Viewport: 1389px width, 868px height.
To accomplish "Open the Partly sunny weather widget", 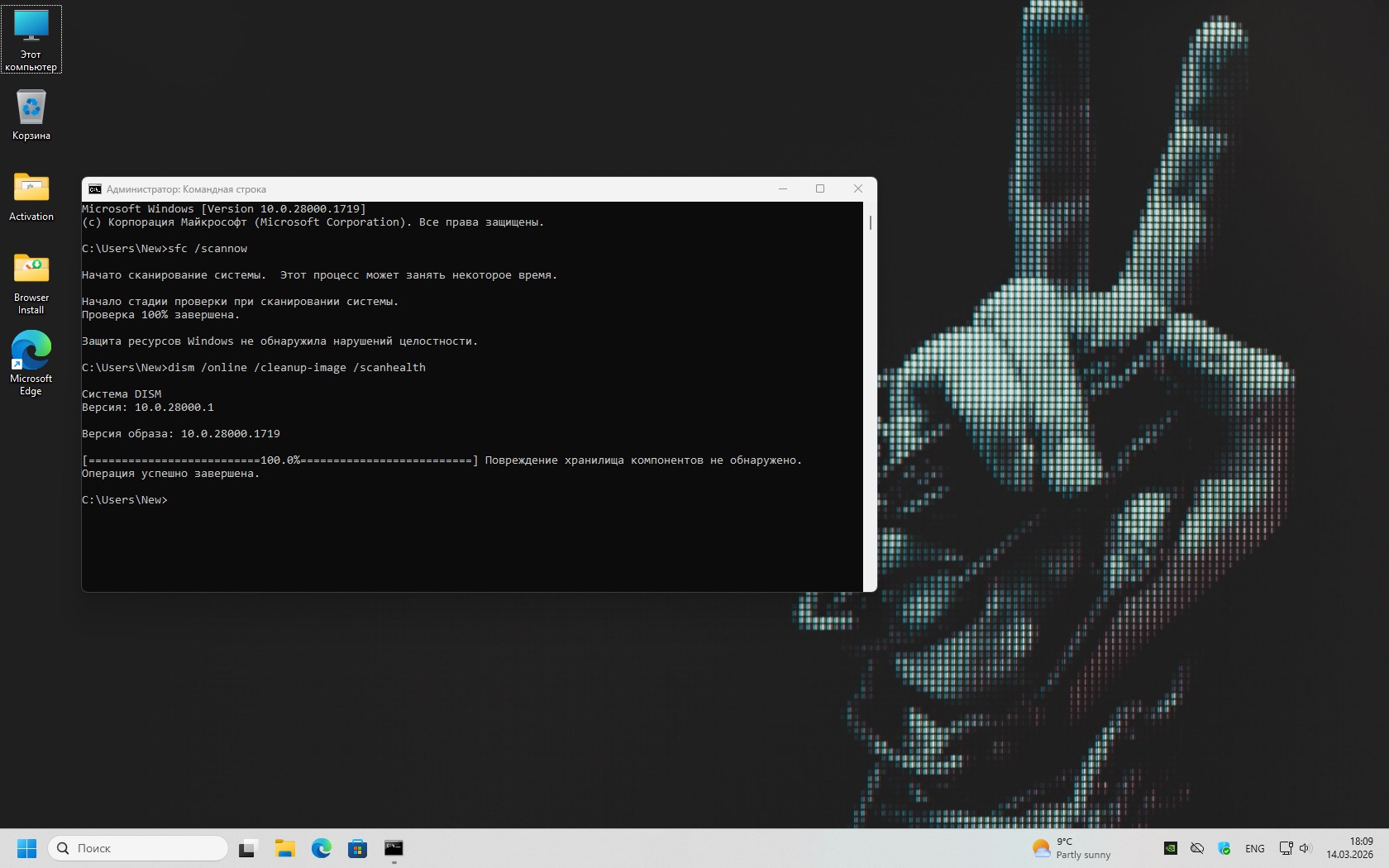I will pyautogui.click(x=1072, y=848).
